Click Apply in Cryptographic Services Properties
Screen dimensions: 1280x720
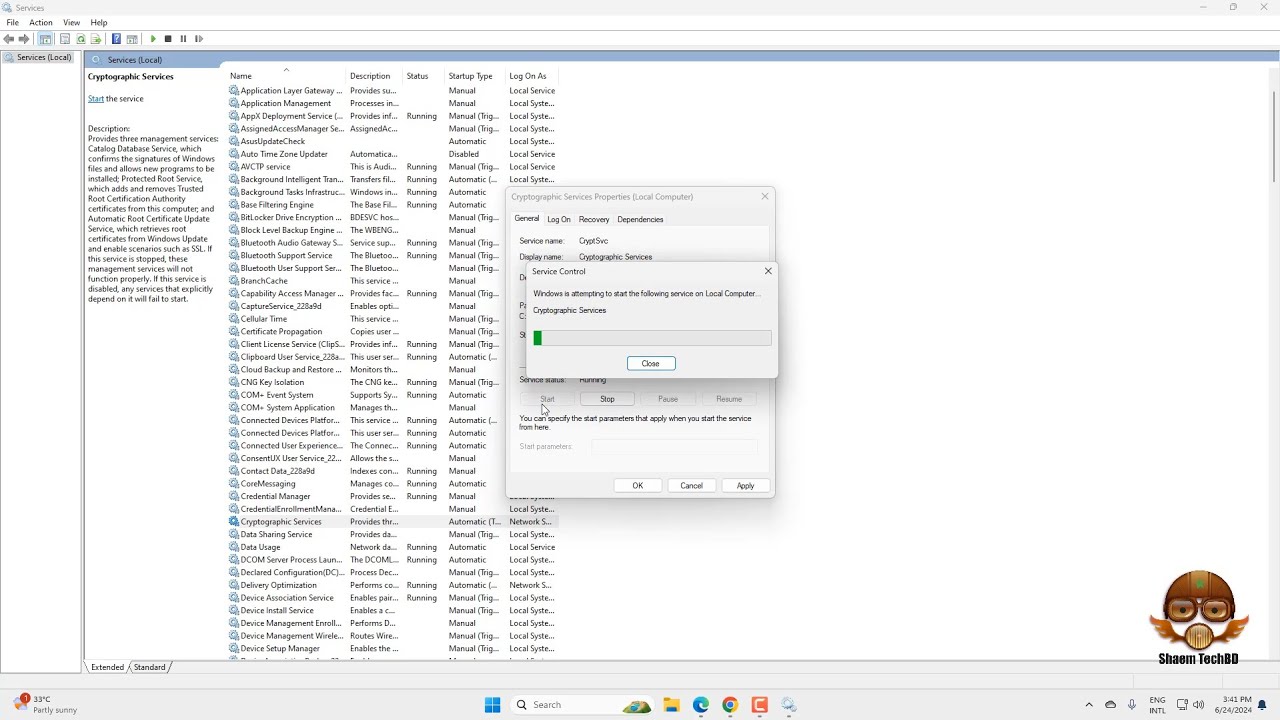[x=746, y=486]
